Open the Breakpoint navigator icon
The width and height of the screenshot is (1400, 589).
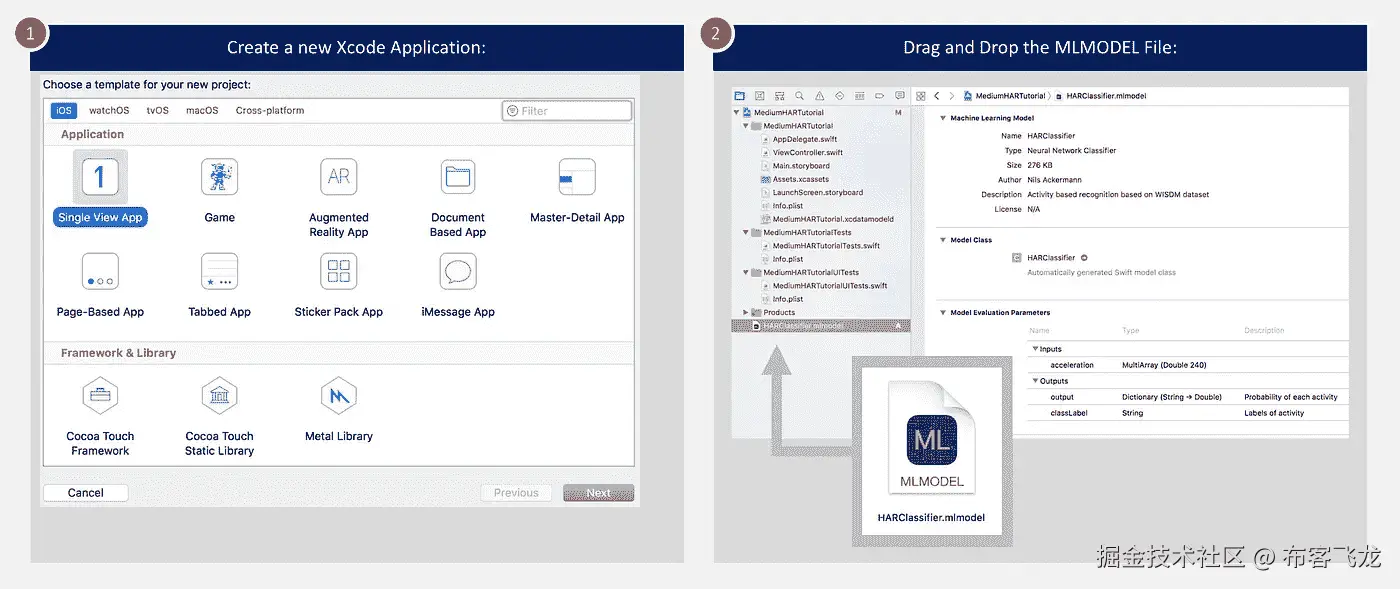pos(879,96)
